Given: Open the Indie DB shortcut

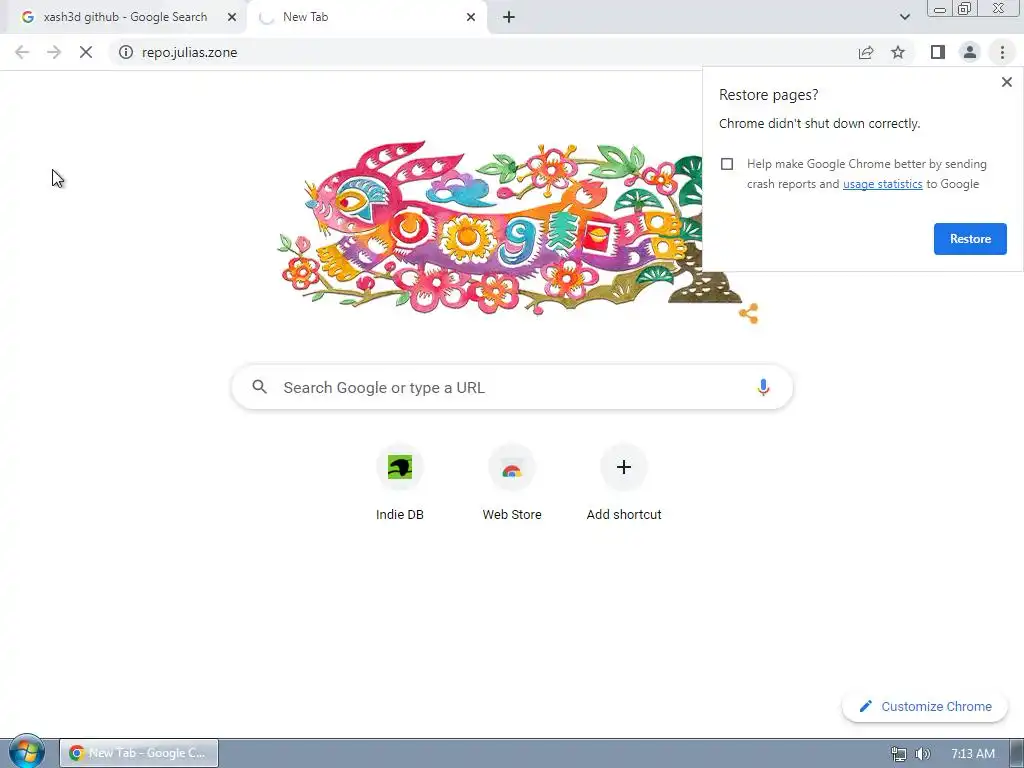Looking at the screenshot, I should coord(400,483).
